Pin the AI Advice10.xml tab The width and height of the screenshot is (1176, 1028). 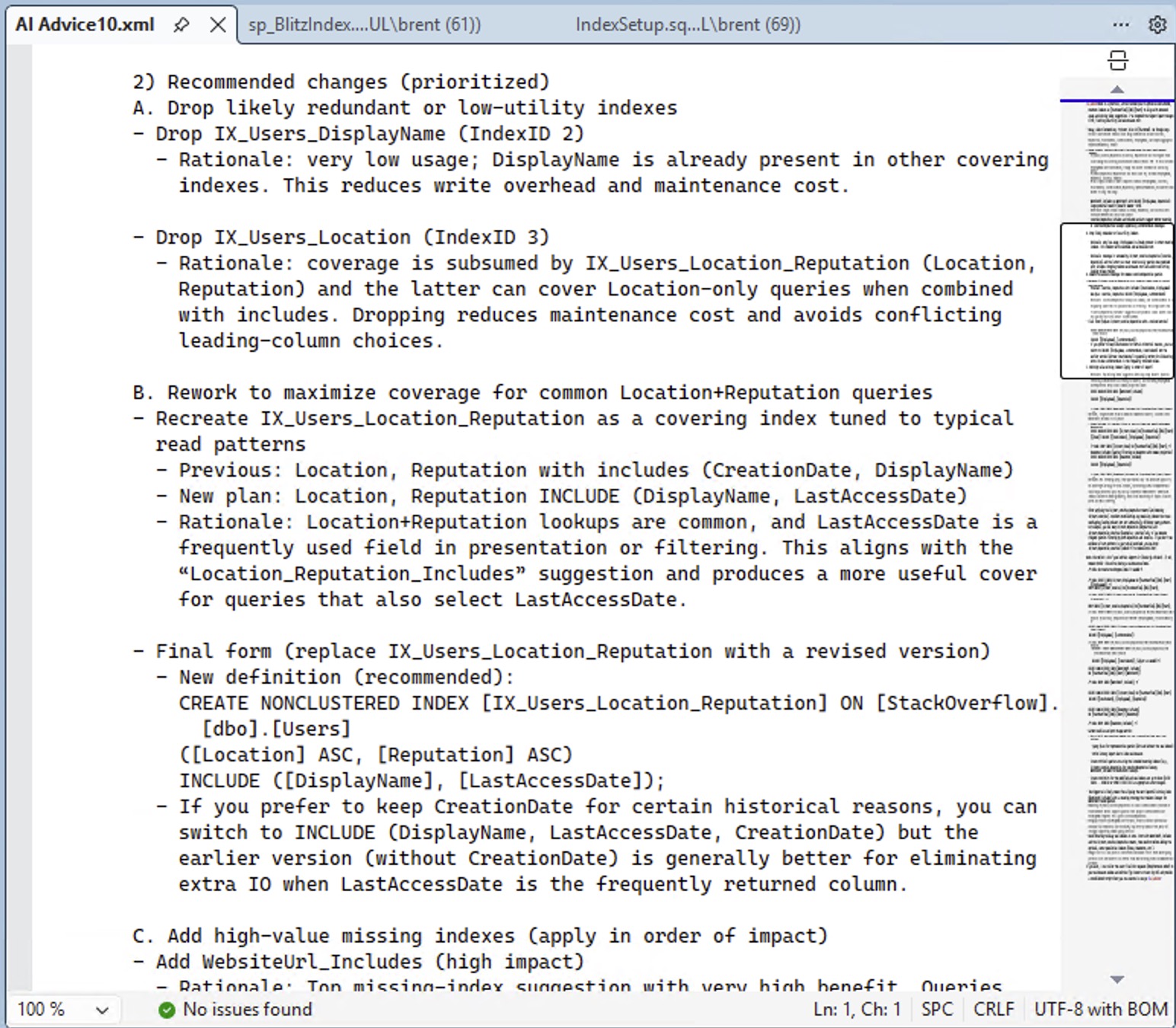click(181, 25)
